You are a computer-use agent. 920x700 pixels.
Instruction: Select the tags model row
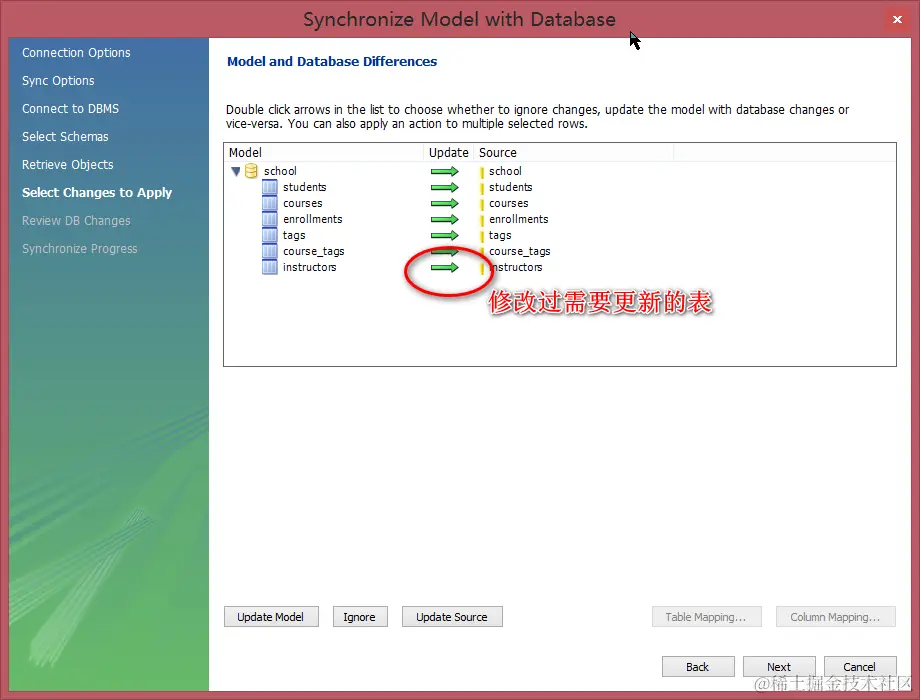(x=294, y=235)
